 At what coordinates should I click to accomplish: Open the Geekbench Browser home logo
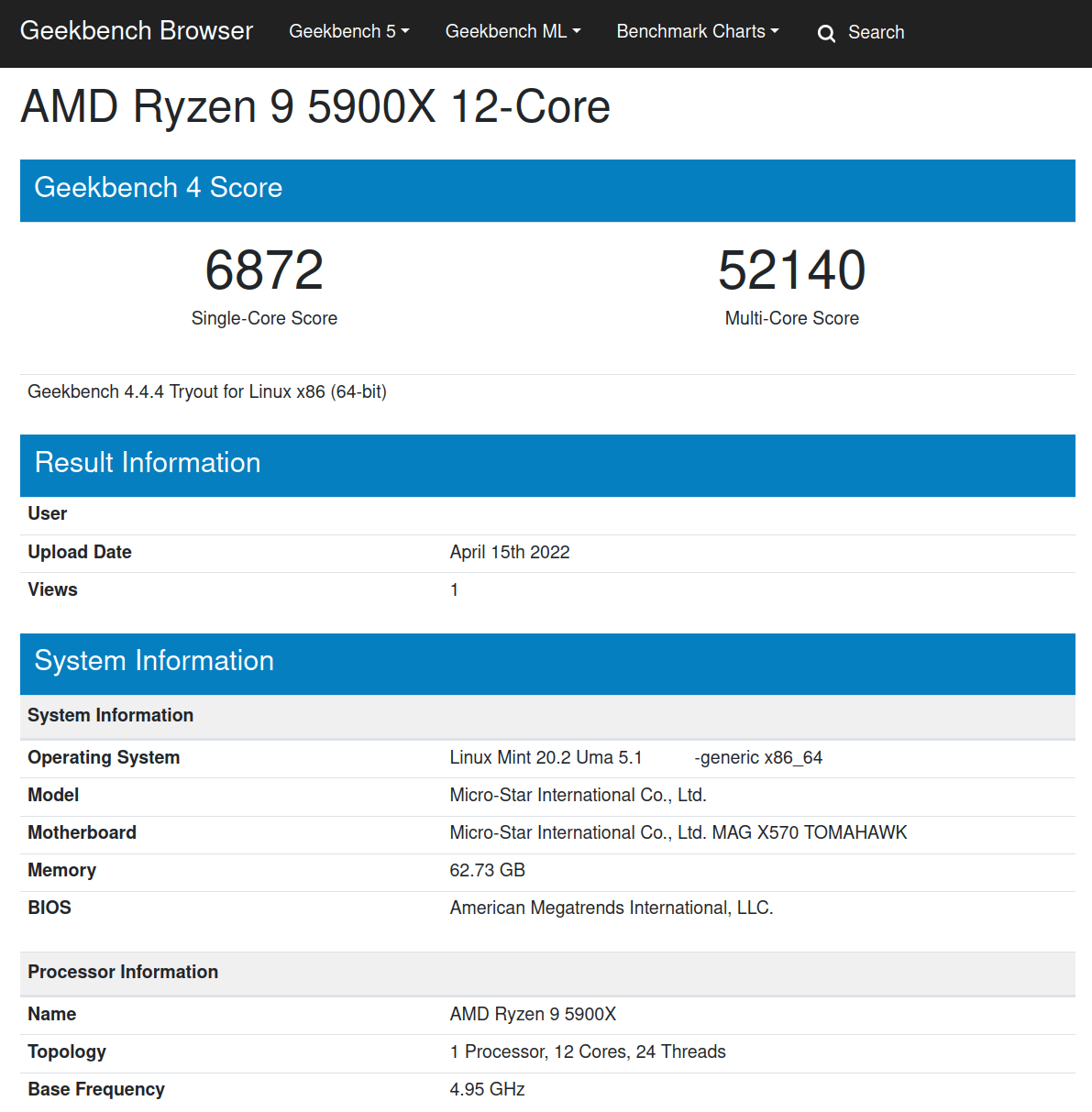(x=136, y=30)
